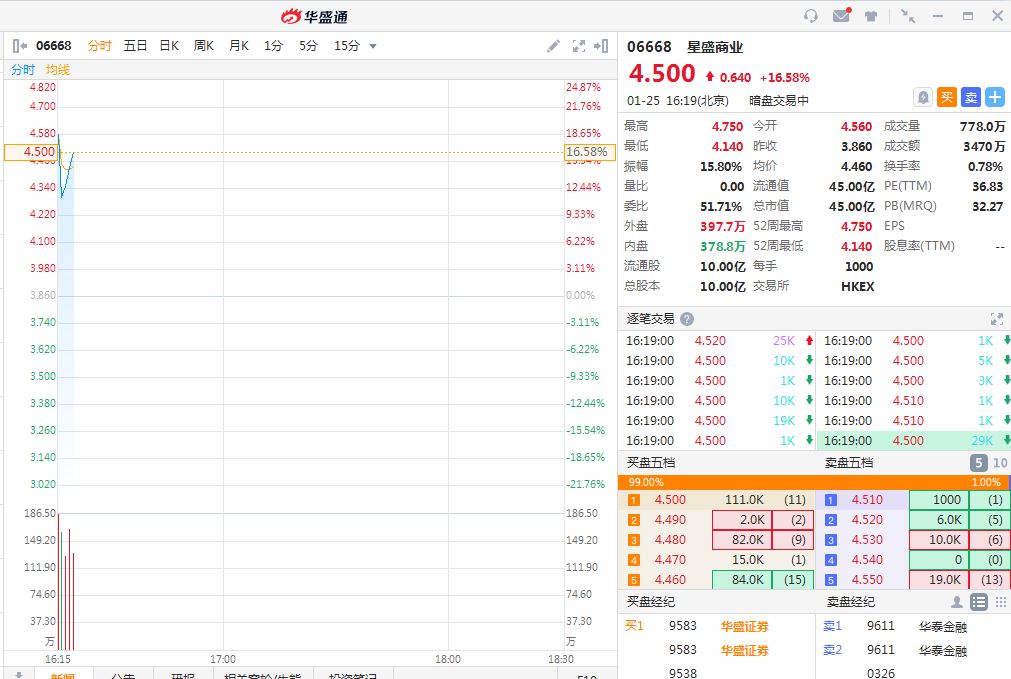Expand the 逐笔交易 trades panel
1011x679 pixels.
(x=996, y=319)
